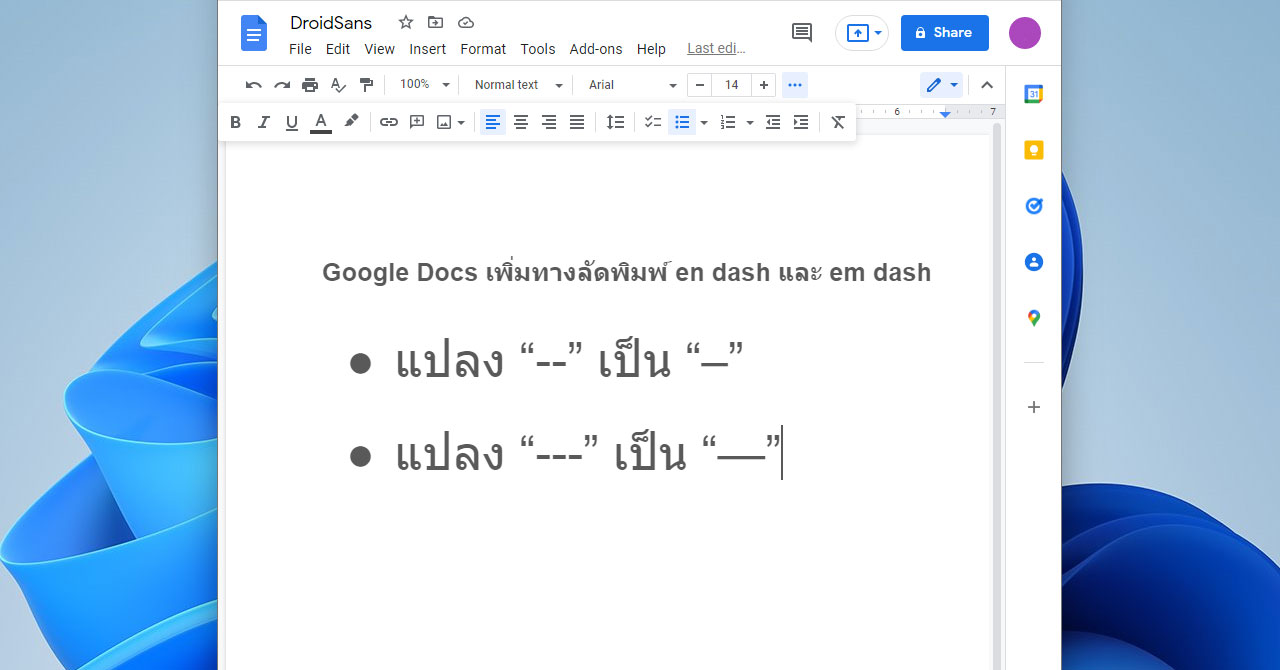Decrease font size with minus button
Screen dimensions: 1280x670
click(x=700, y=85)
